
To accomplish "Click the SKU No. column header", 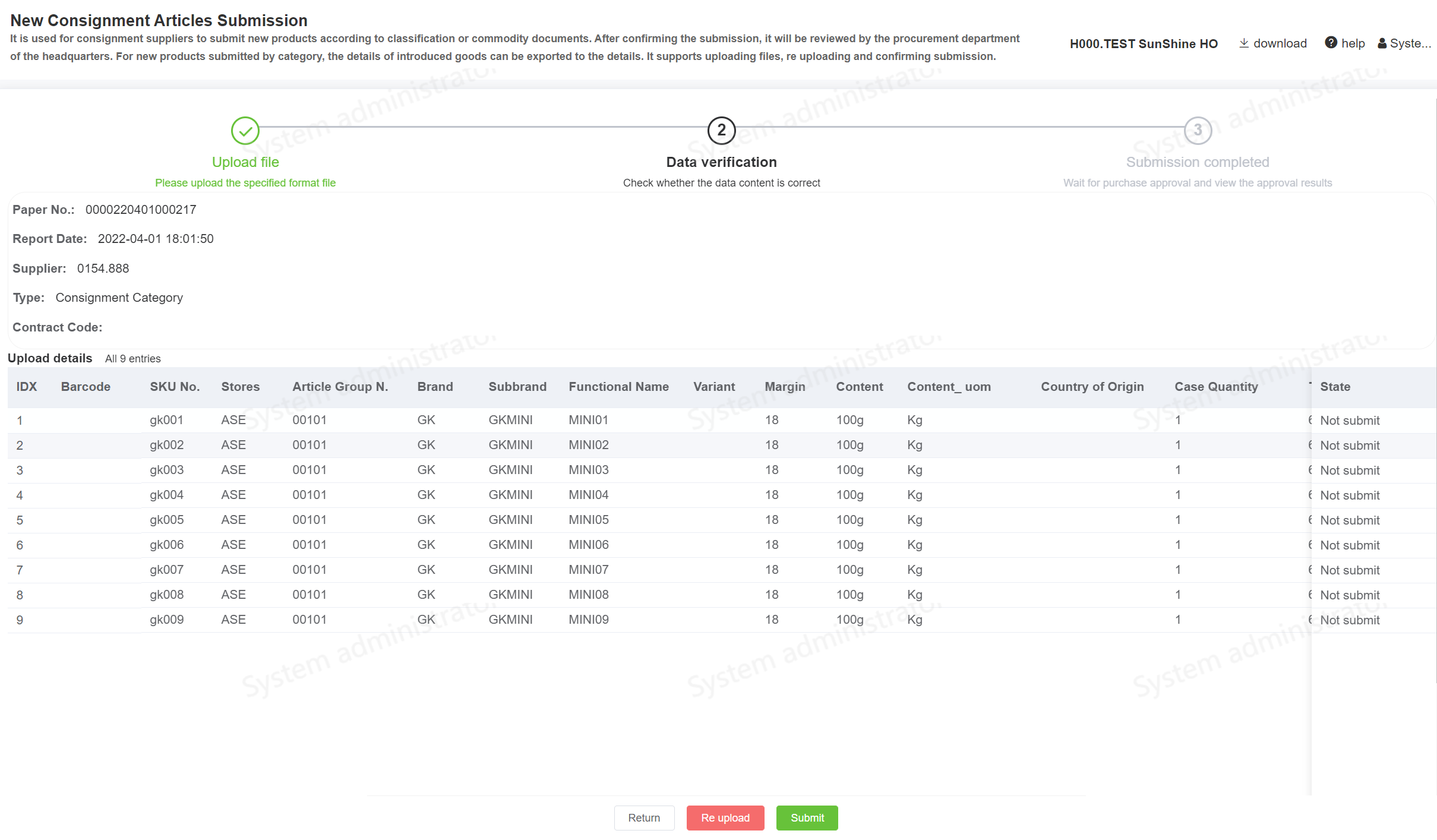I will (175, 387).
